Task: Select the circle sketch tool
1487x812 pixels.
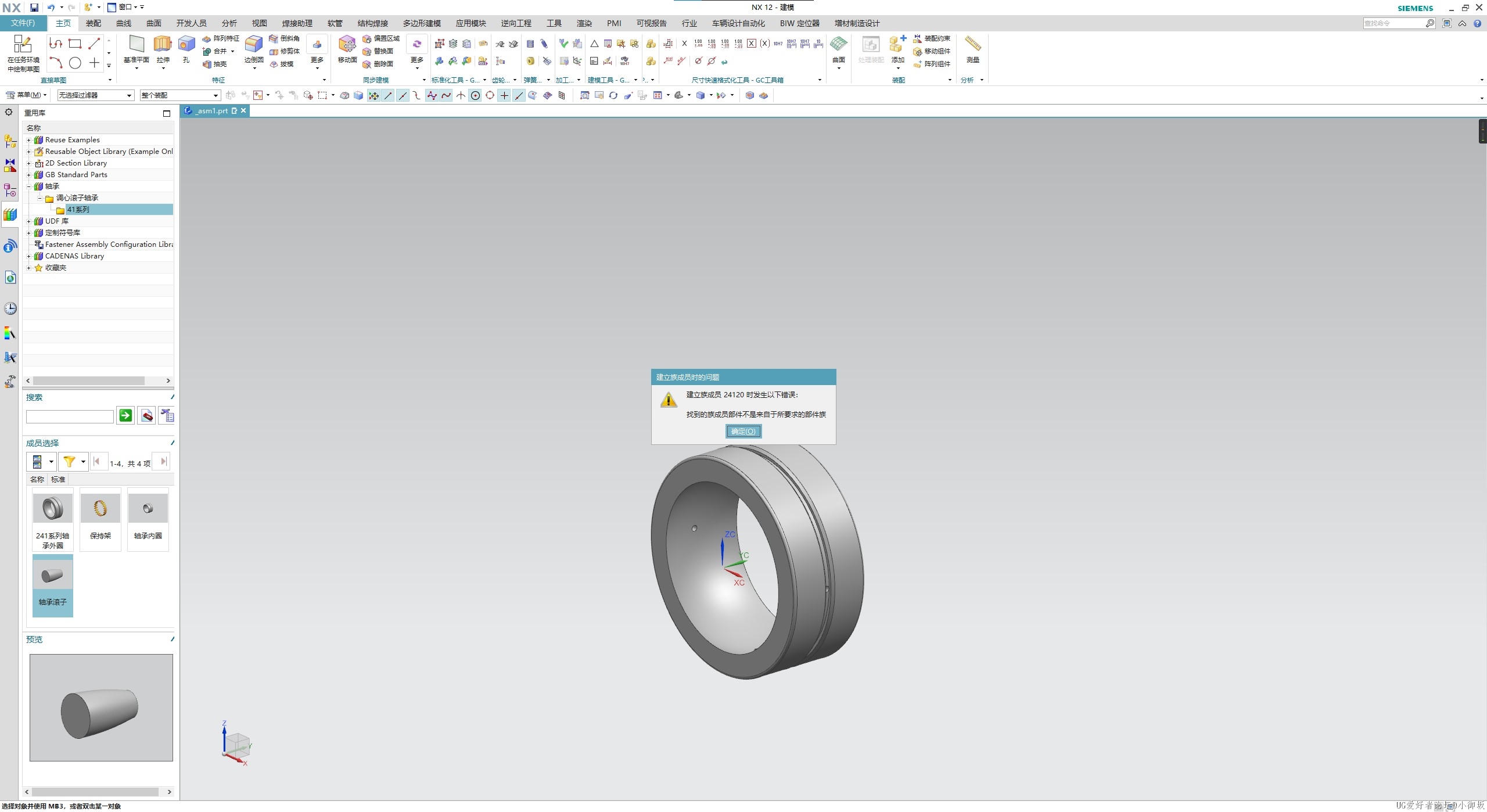Action: pyautogui.click(x=75, y=63)
